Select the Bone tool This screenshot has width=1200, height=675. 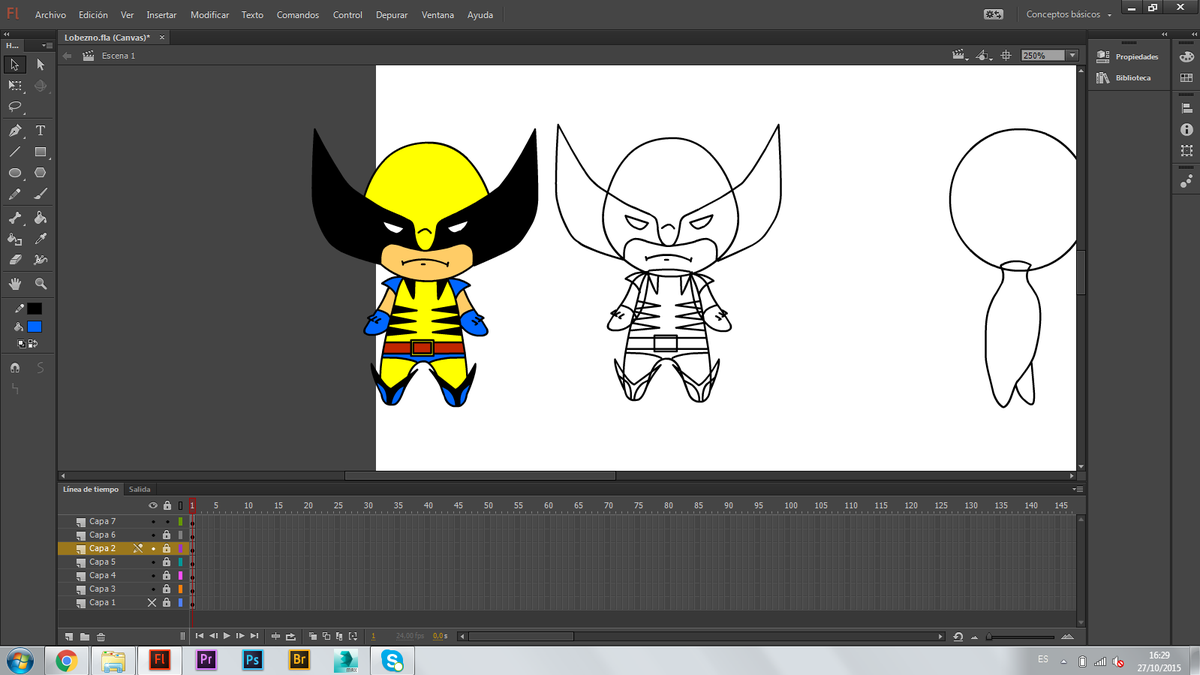[15, 218]
